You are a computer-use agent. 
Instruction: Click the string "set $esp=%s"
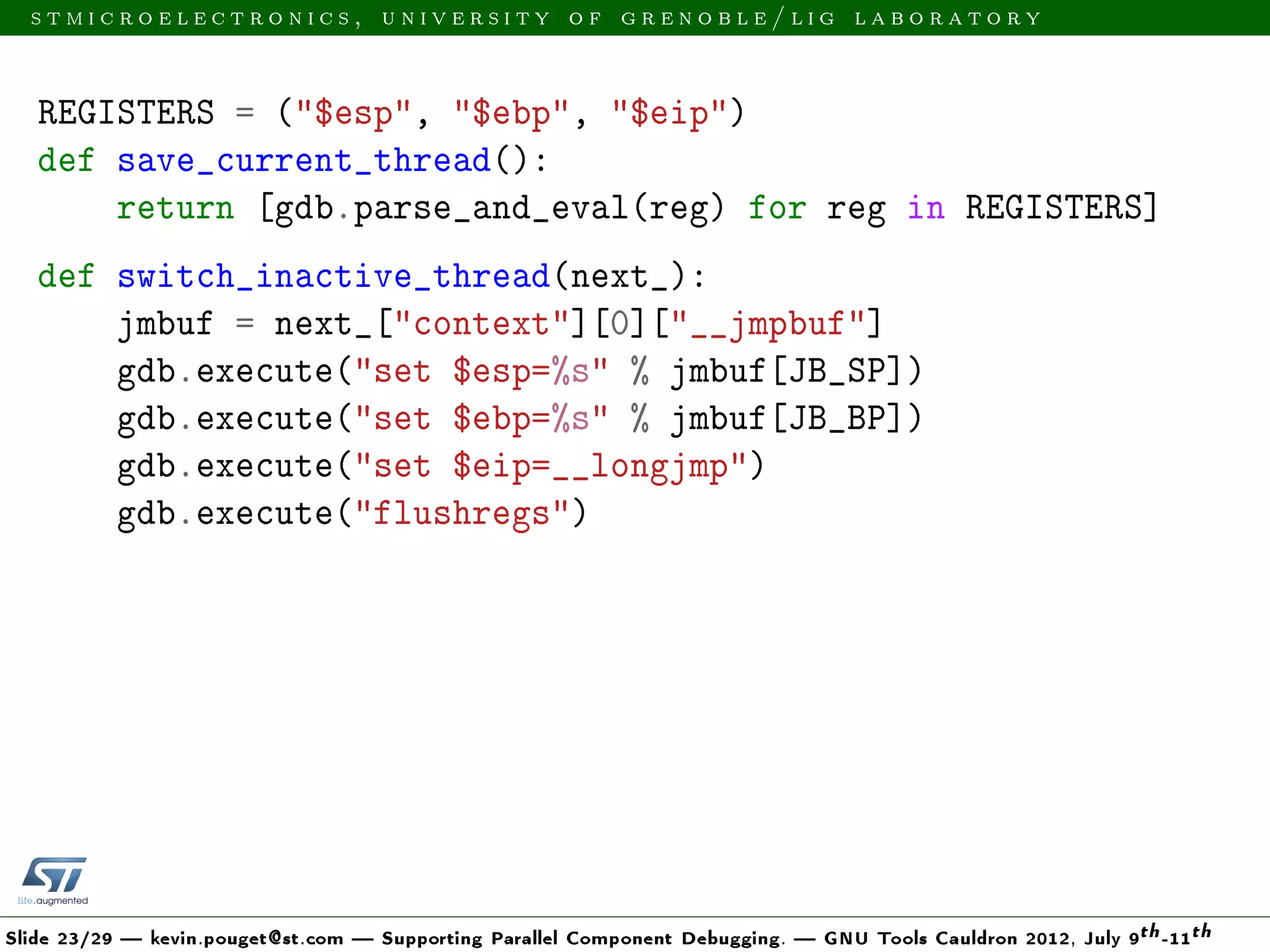482,372
